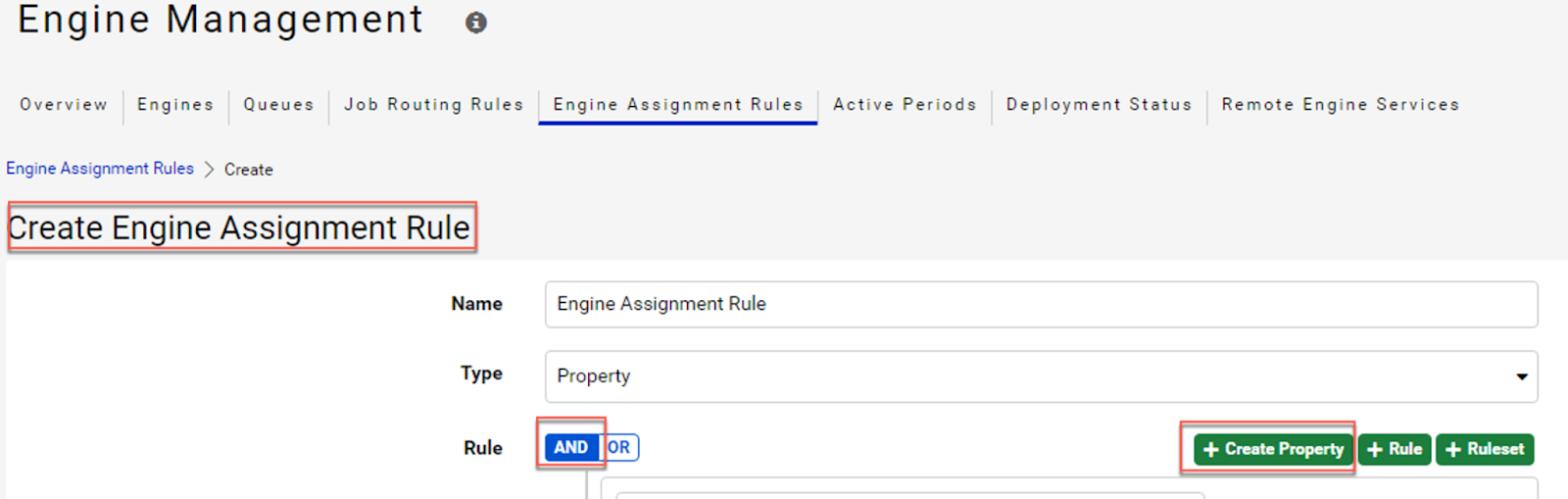
Task: Open the Active Periods tab
Action: pyautogui.click(x=905, y=104)
